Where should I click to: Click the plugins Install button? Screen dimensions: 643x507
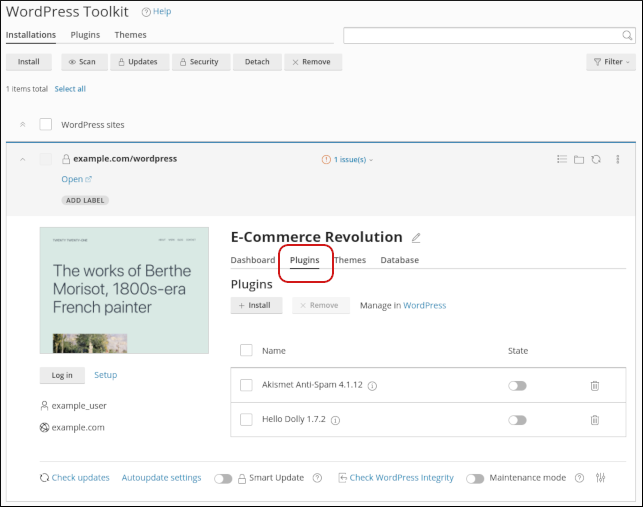[x=256, y=305]
